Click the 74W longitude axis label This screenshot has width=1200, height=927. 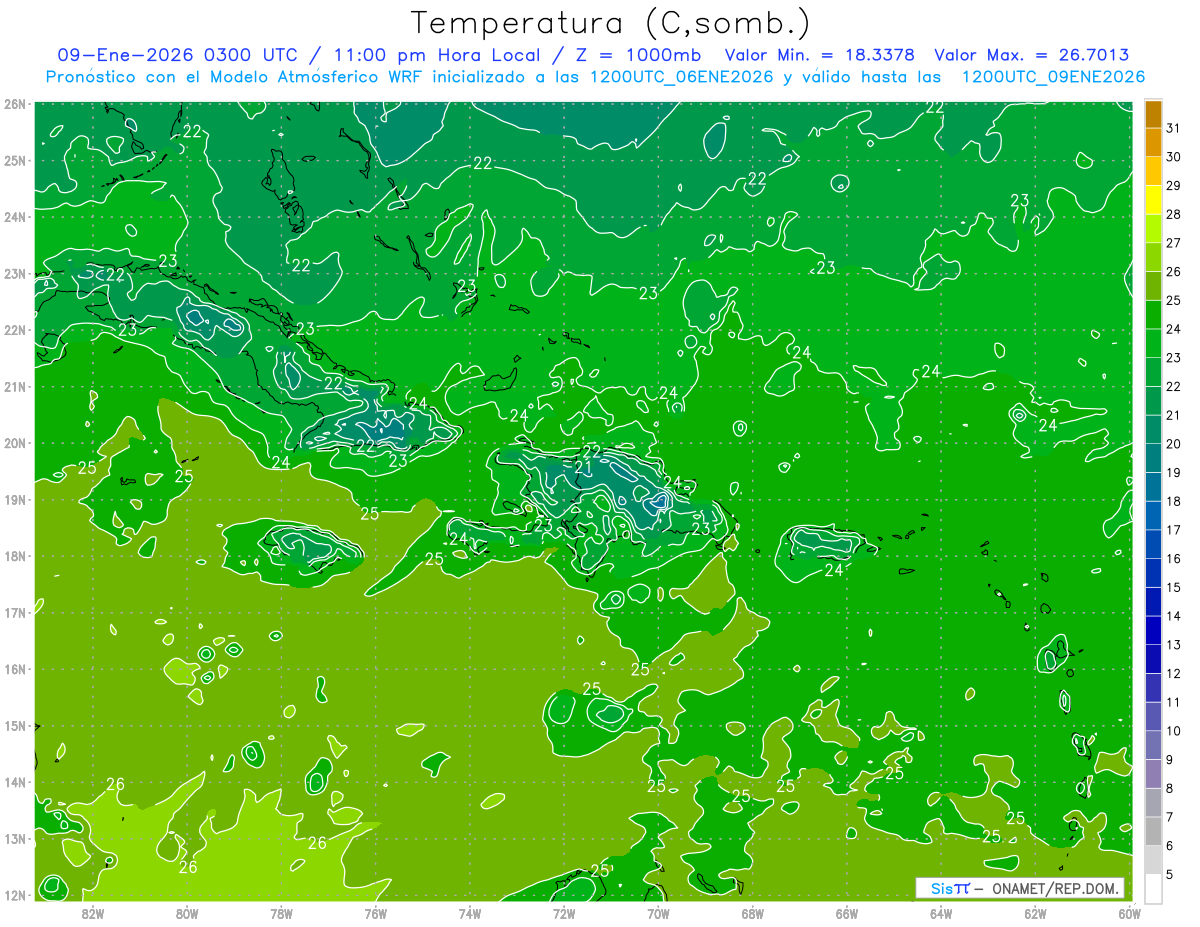click(470, 913)
